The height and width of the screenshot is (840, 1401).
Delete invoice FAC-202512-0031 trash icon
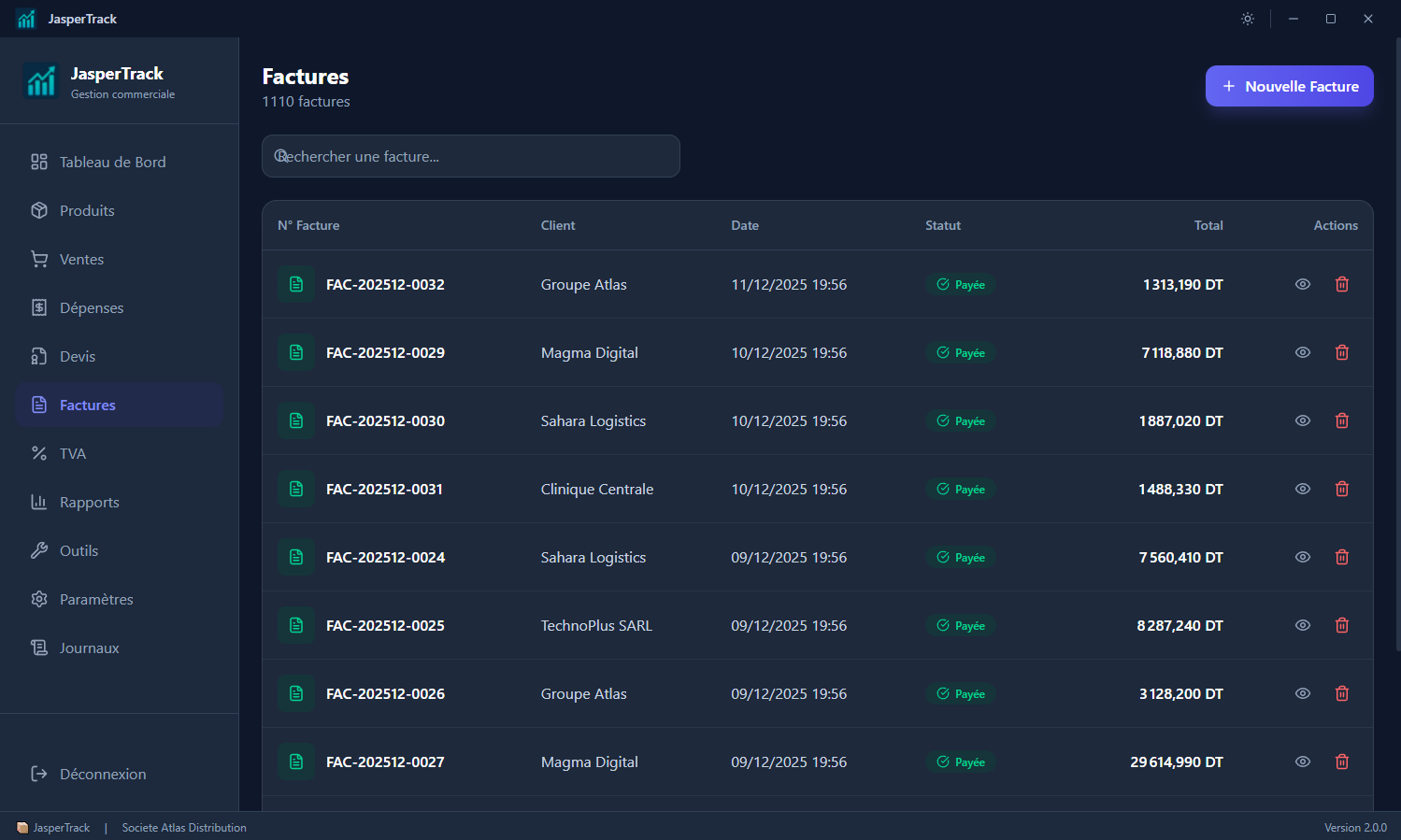[x=1342, y=489]
